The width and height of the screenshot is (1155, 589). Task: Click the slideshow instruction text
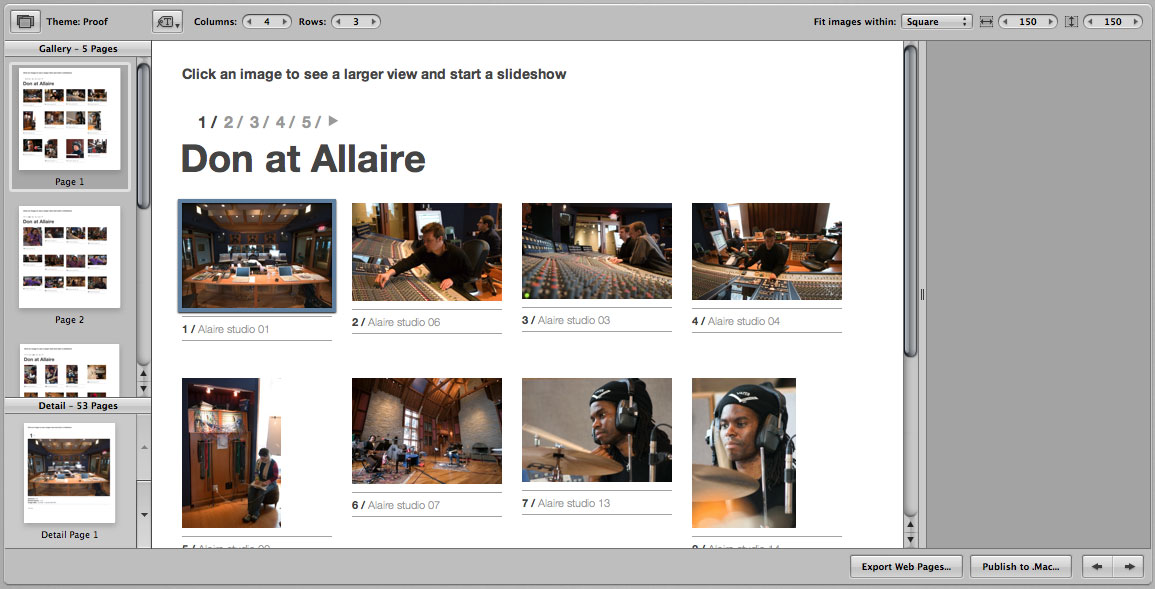(374, 74)
